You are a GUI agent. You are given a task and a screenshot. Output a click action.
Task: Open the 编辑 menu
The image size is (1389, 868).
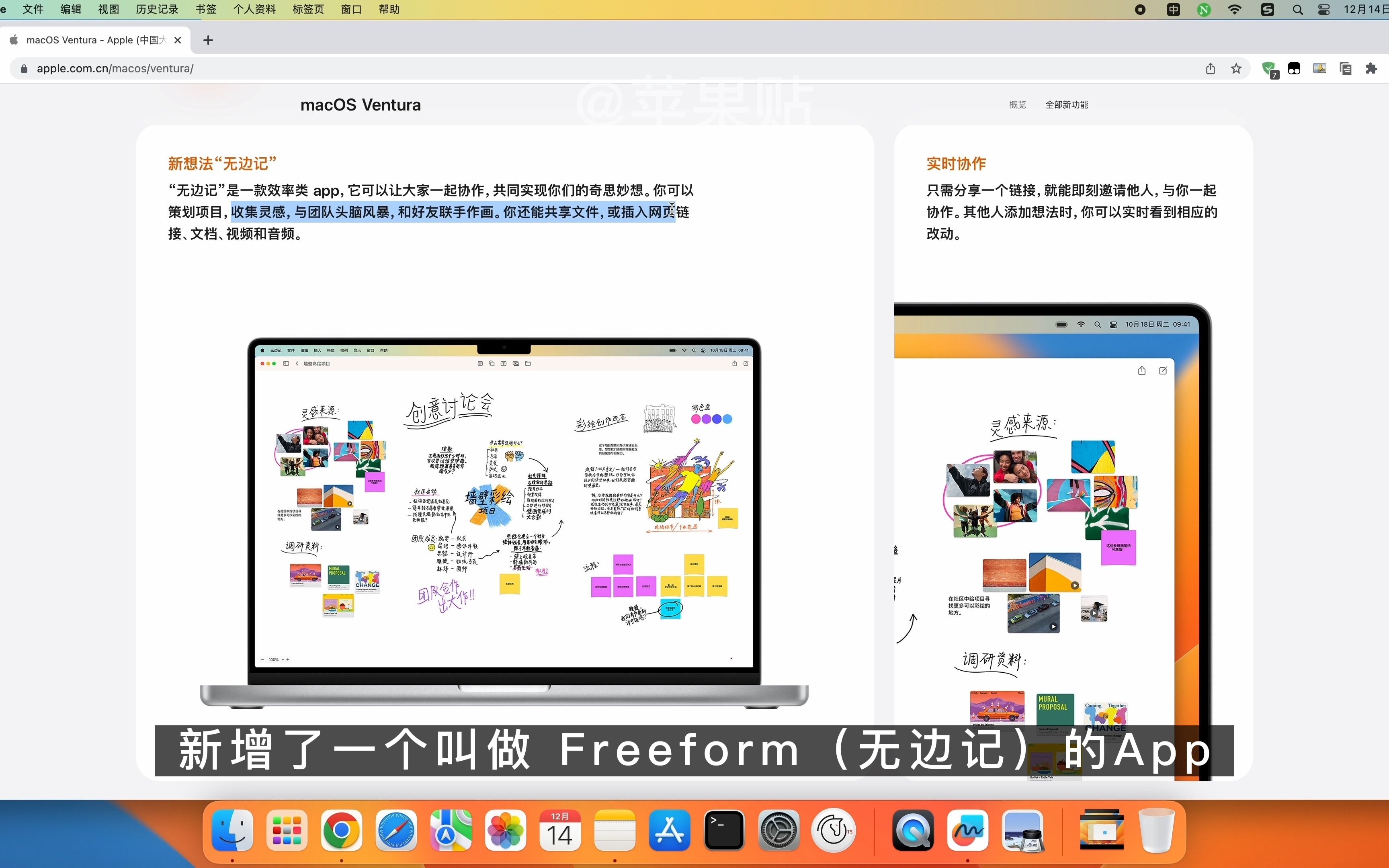tap(71, 9)
